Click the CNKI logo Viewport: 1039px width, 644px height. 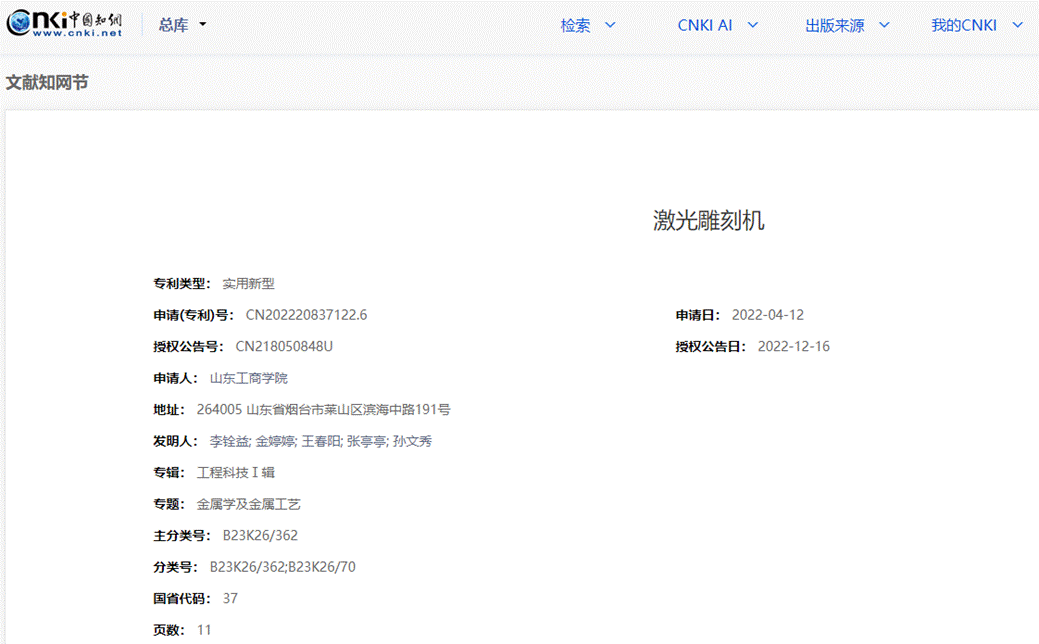click(x=64, y=25)
